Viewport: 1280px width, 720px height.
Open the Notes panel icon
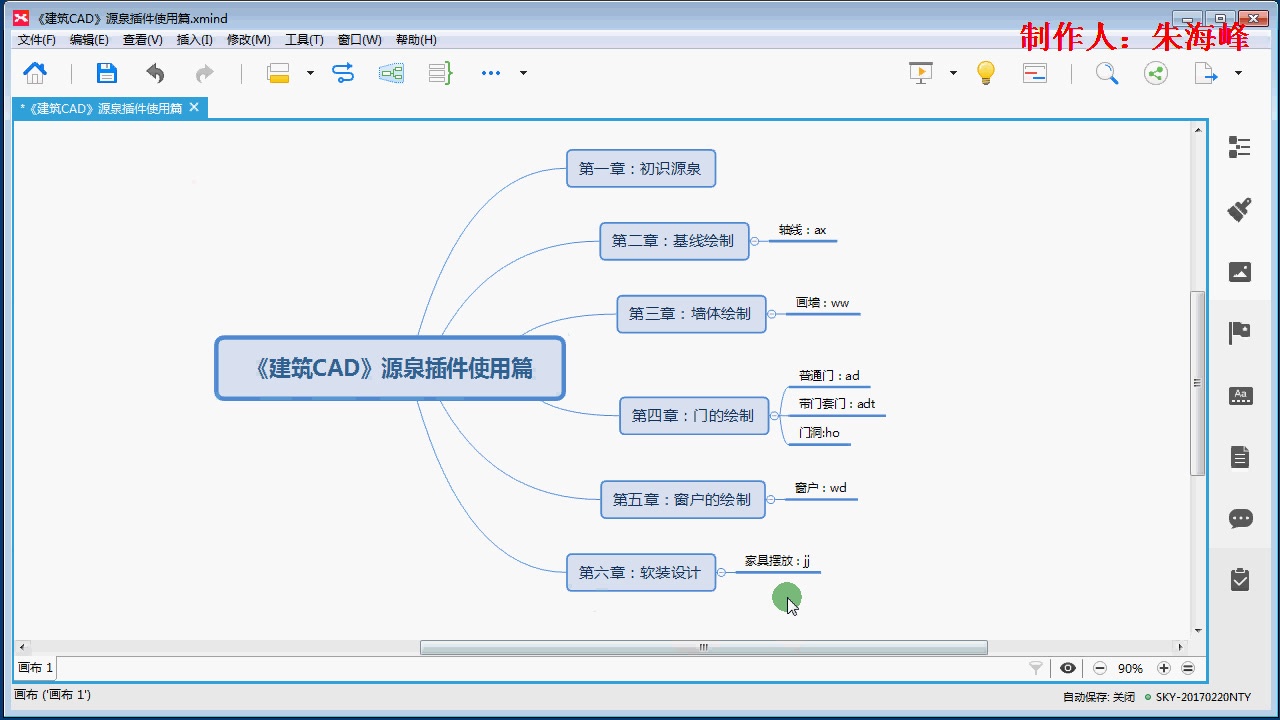coord(1240,457)
